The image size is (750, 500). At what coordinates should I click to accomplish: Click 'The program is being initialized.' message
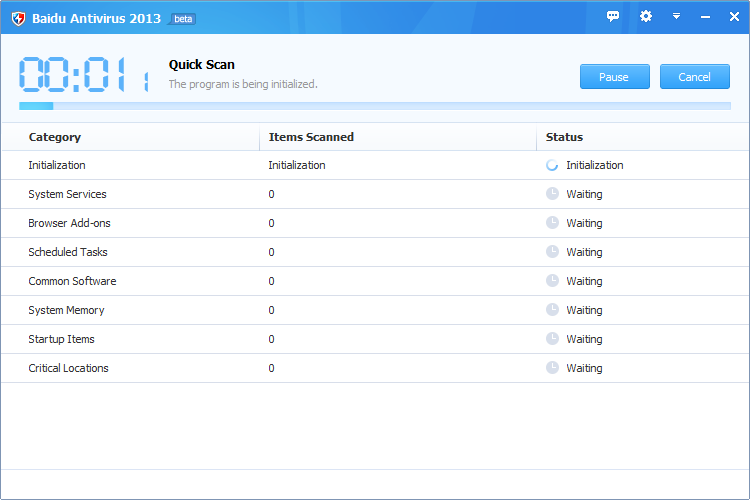pos(243,84)
